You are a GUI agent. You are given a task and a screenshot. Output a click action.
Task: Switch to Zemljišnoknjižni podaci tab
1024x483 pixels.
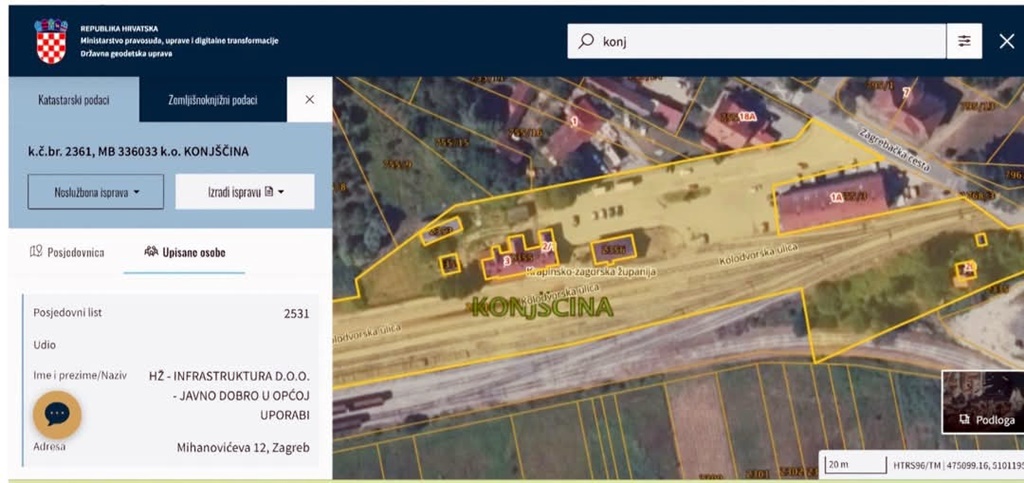click(212, 101)
